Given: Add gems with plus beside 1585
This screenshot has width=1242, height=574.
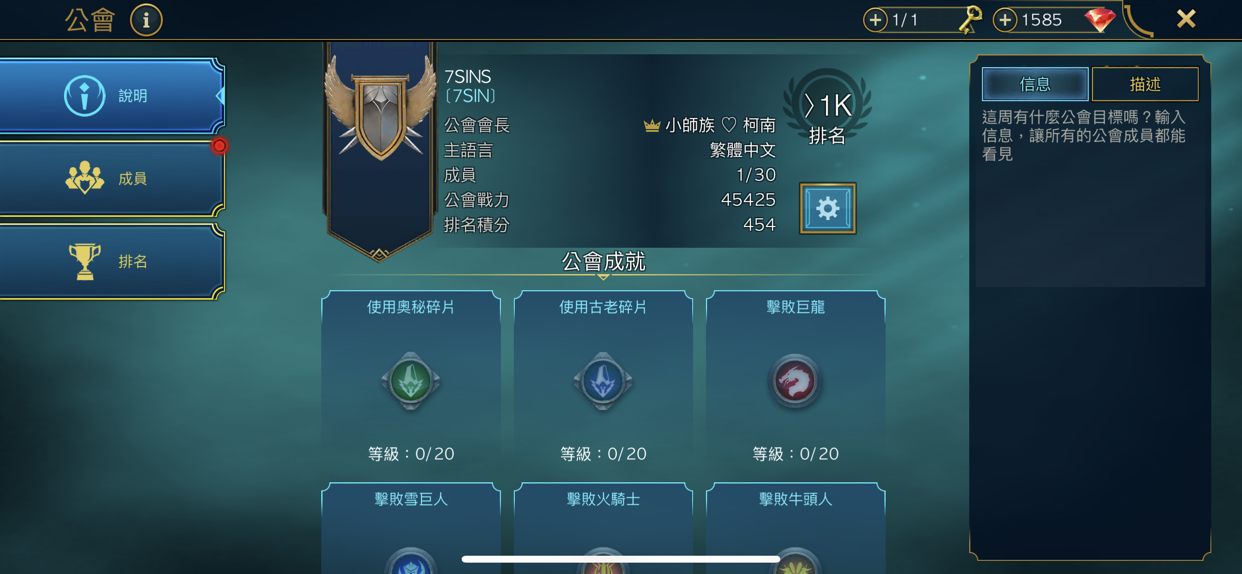Looking at the screenshot, I should [1005, 20].
